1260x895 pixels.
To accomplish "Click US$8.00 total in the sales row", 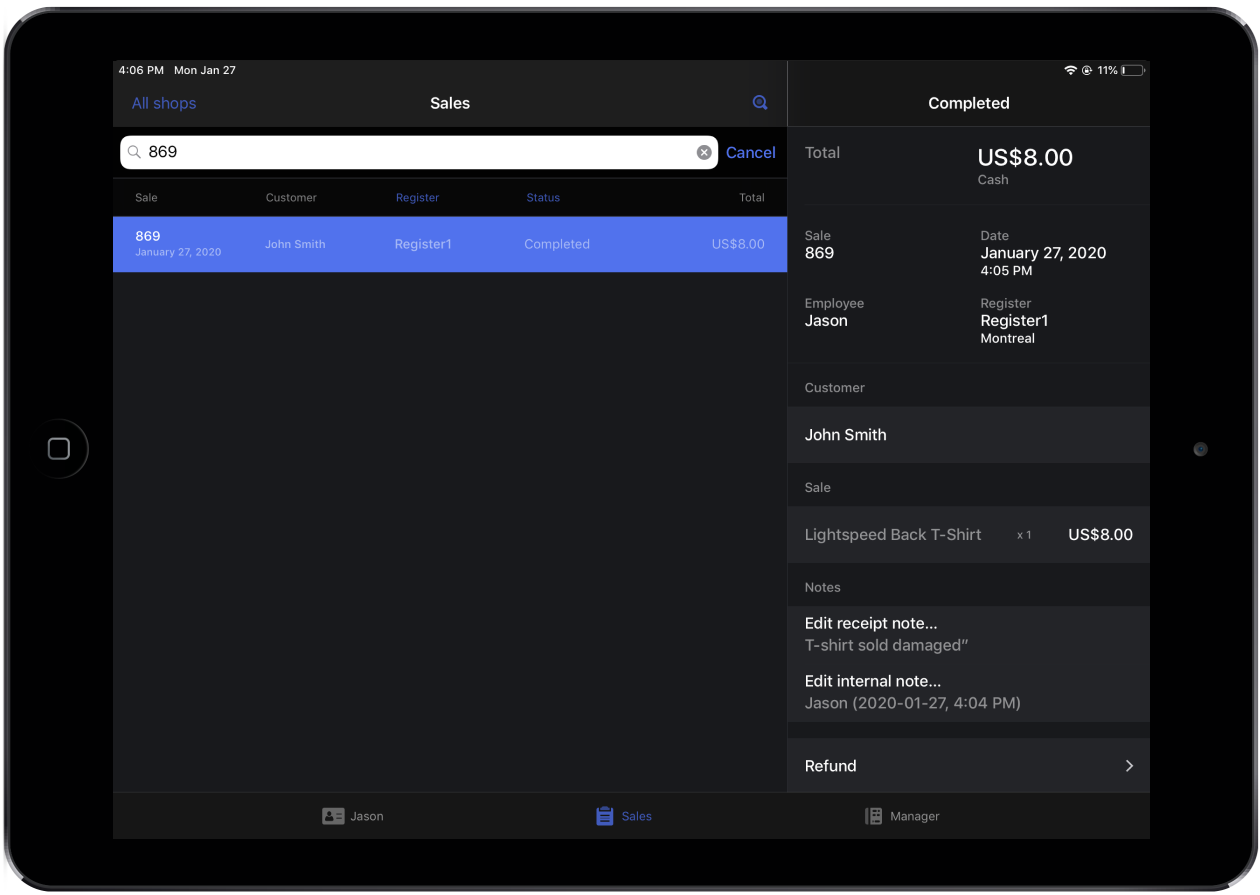I will click(x=738, y=244).
